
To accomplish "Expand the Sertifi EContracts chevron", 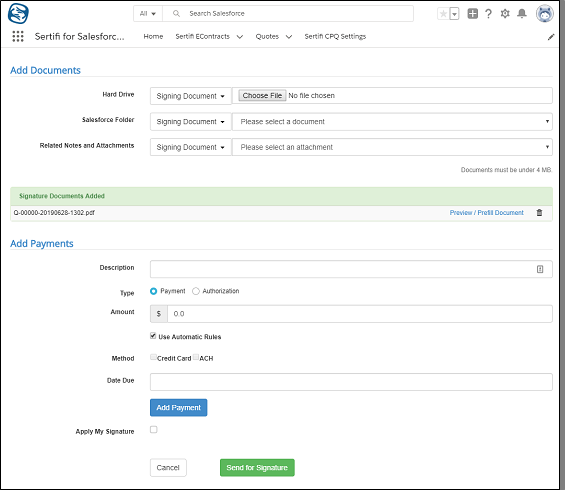I will [240, 37].
